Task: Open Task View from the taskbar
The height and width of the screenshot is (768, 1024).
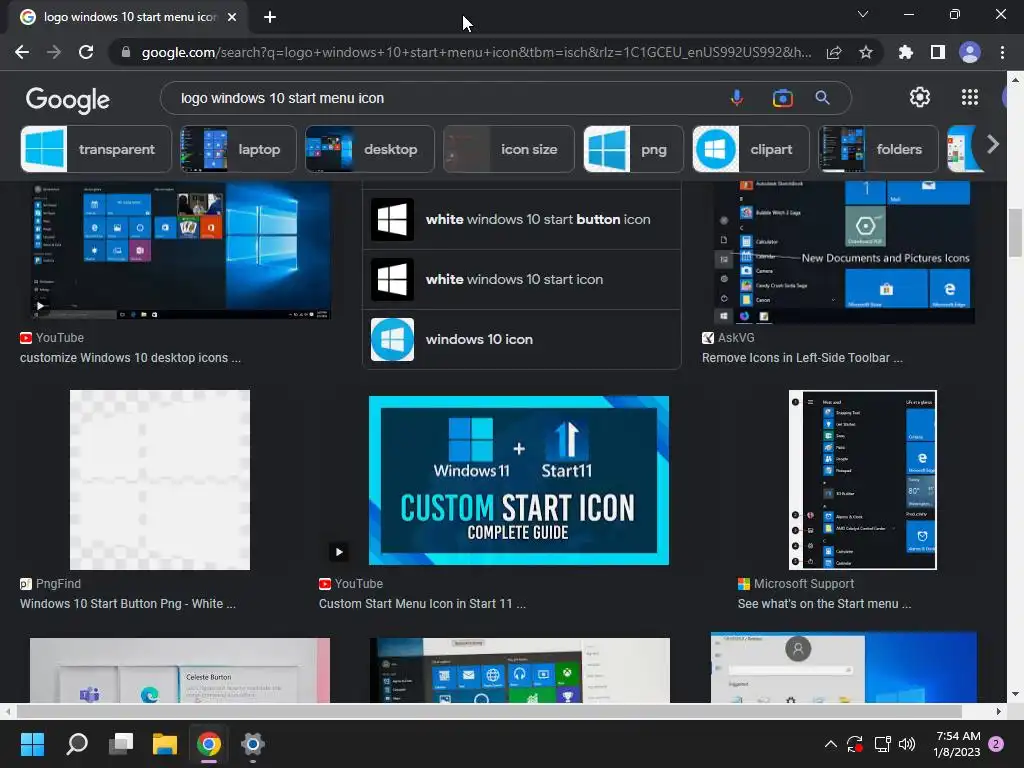Action: (121, 744)
